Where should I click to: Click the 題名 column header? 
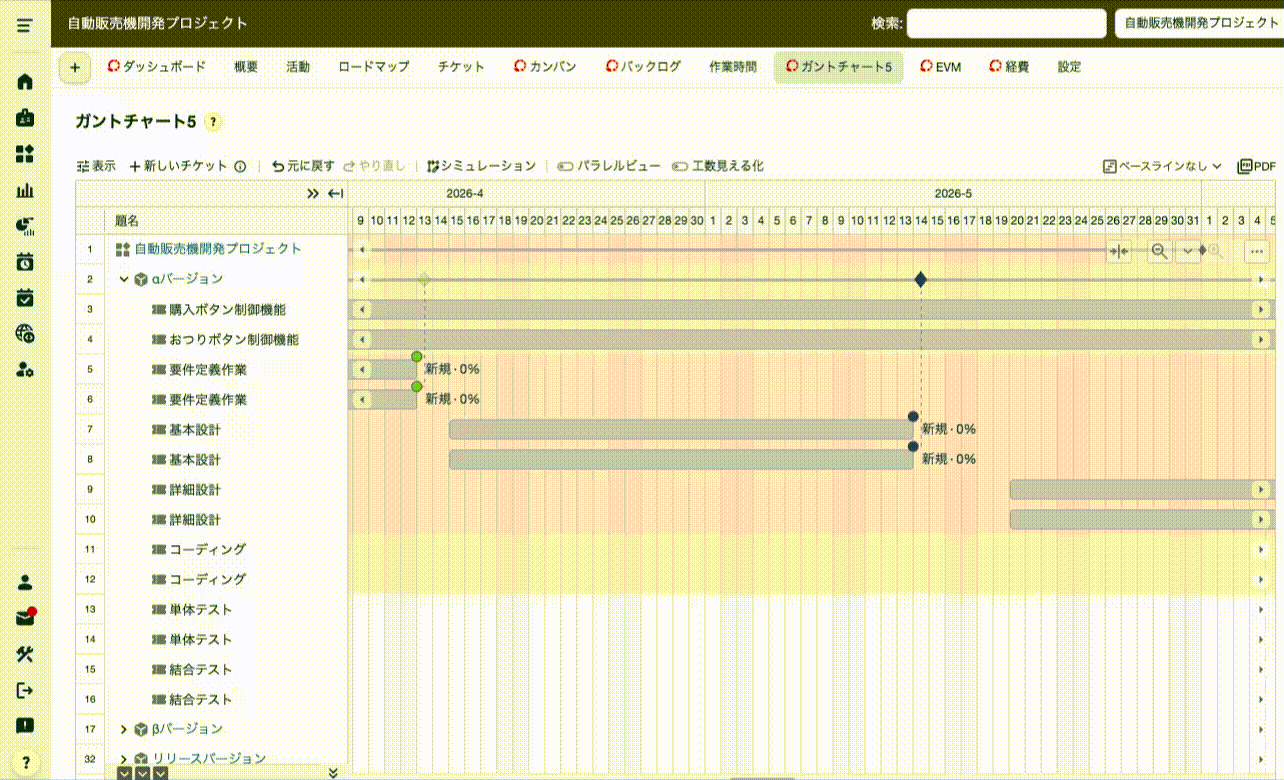click(x=127, y=220)
